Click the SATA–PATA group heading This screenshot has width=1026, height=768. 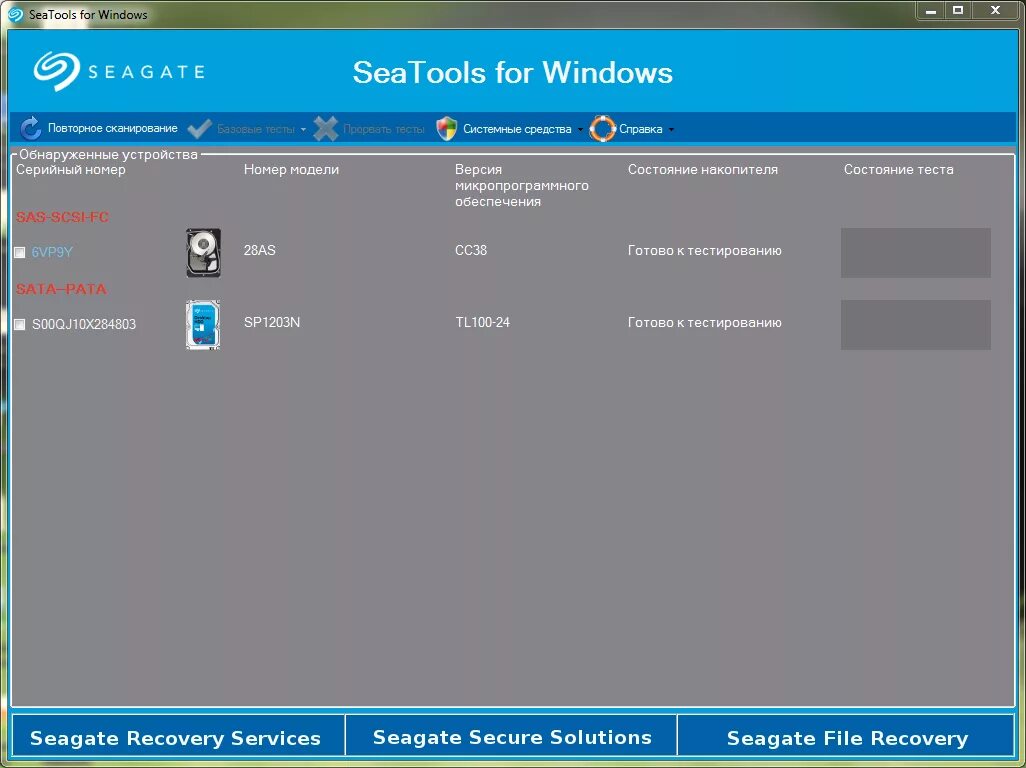[61, 289]
